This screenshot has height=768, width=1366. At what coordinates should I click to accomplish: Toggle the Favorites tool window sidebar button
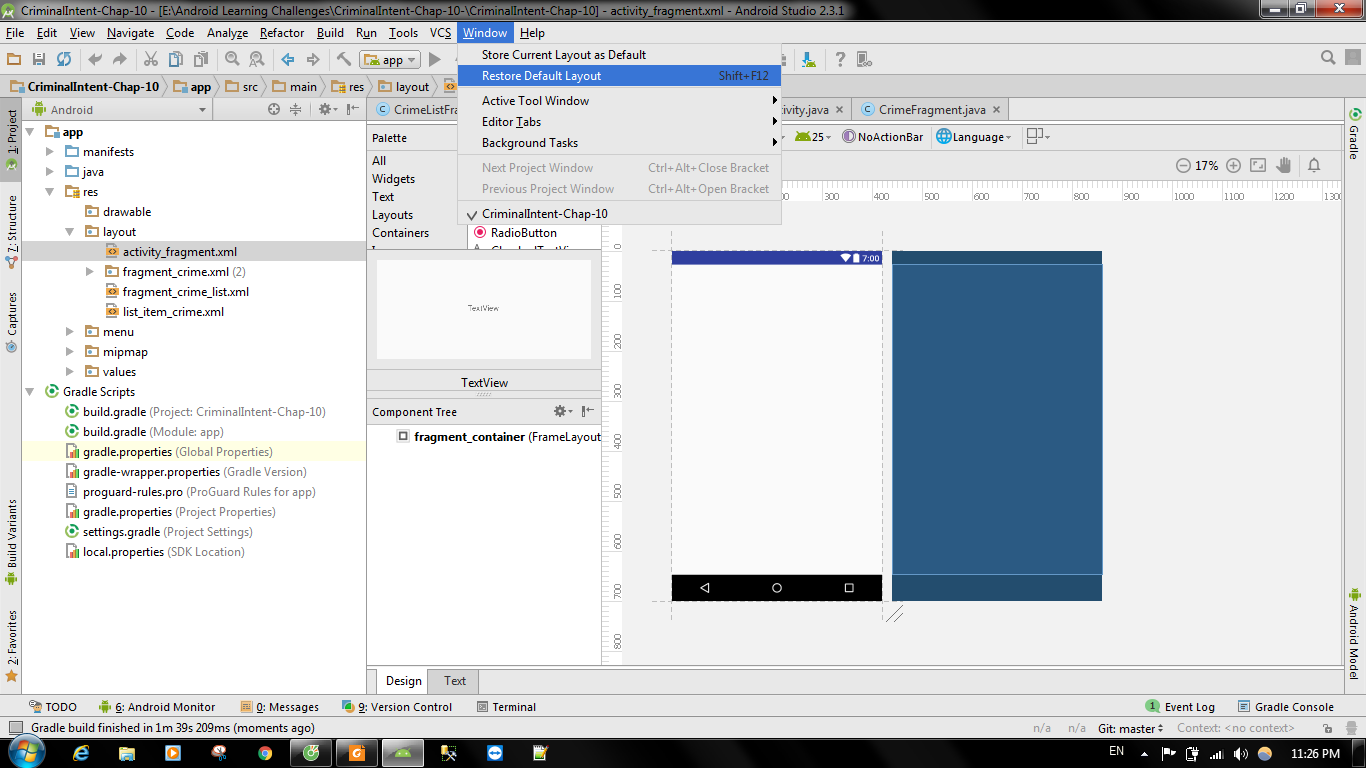11,646
